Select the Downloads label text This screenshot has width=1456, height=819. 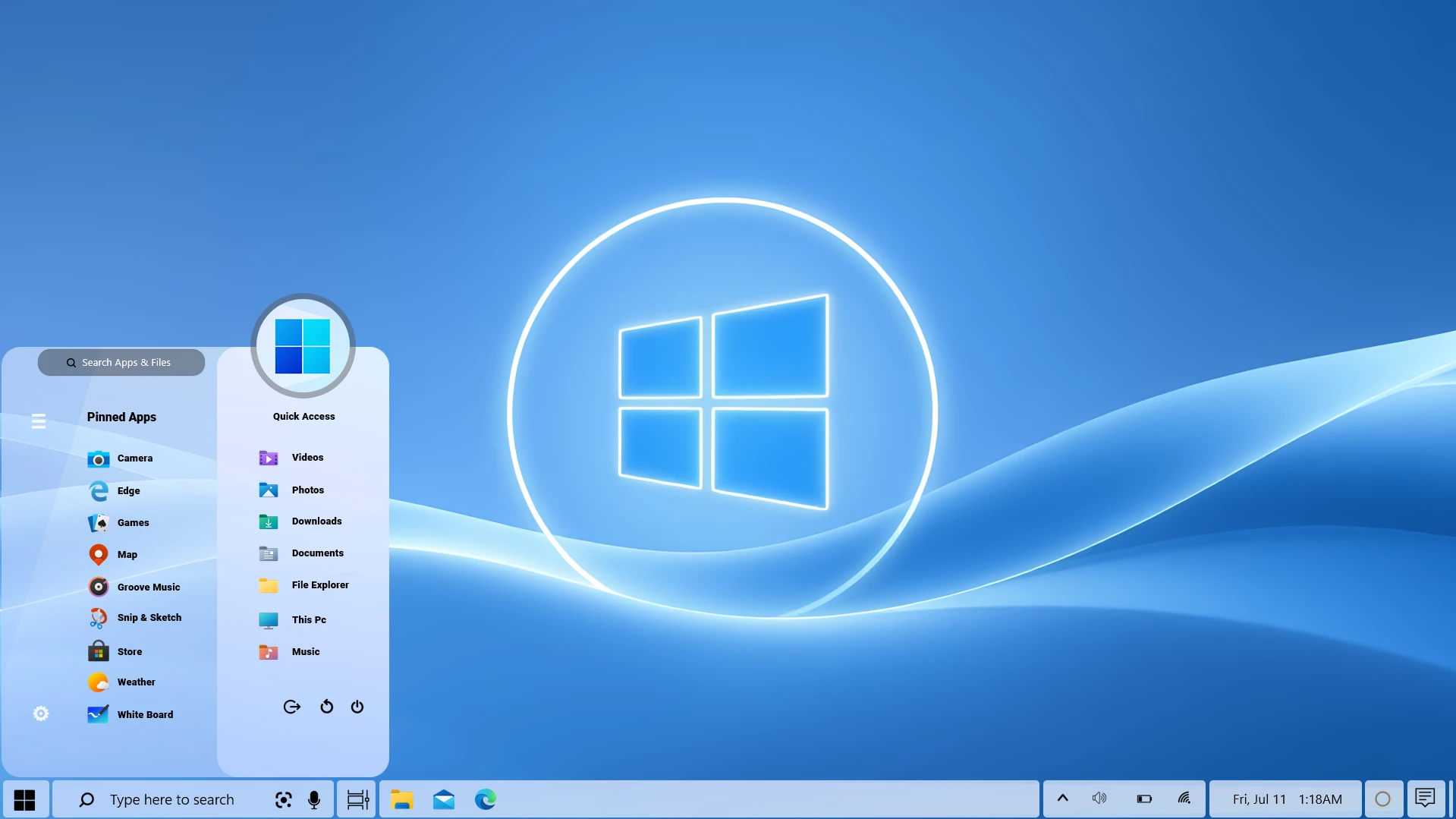point(317,521)
